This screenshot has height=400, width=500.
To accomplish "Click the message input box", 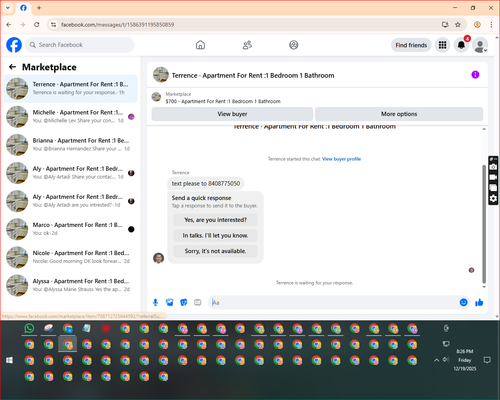I will [x=333, y=302].
